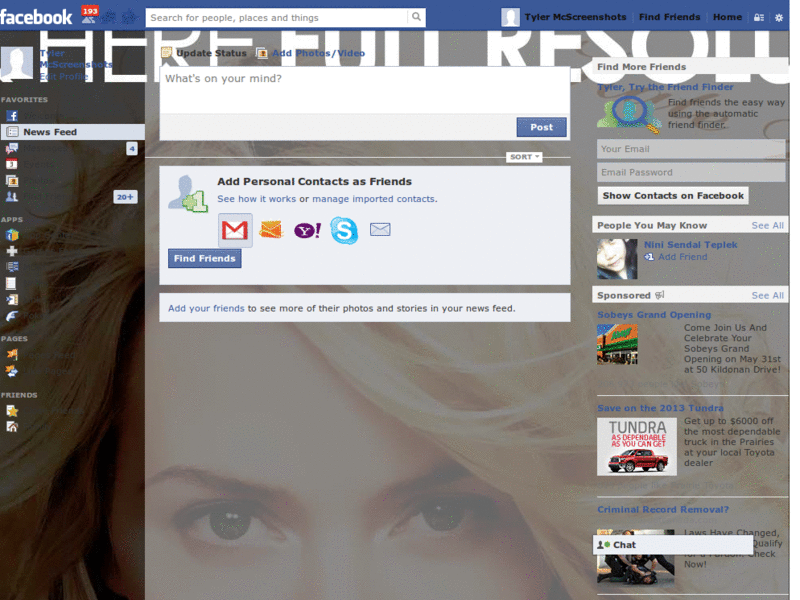Viewport: 800px width, 600px height.
Task: Open the notifications globe icon in top bar
Action: (129, 17)
